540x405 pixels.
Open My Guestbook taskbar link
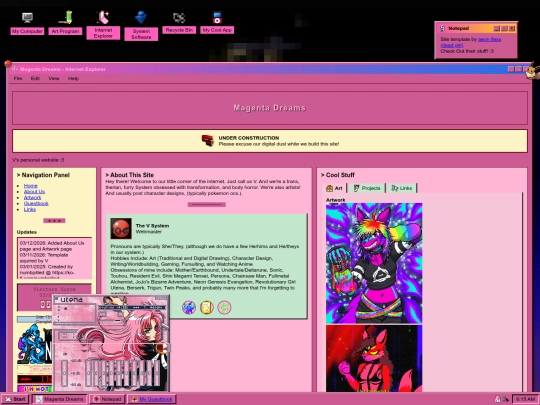[x=152, y=399]
